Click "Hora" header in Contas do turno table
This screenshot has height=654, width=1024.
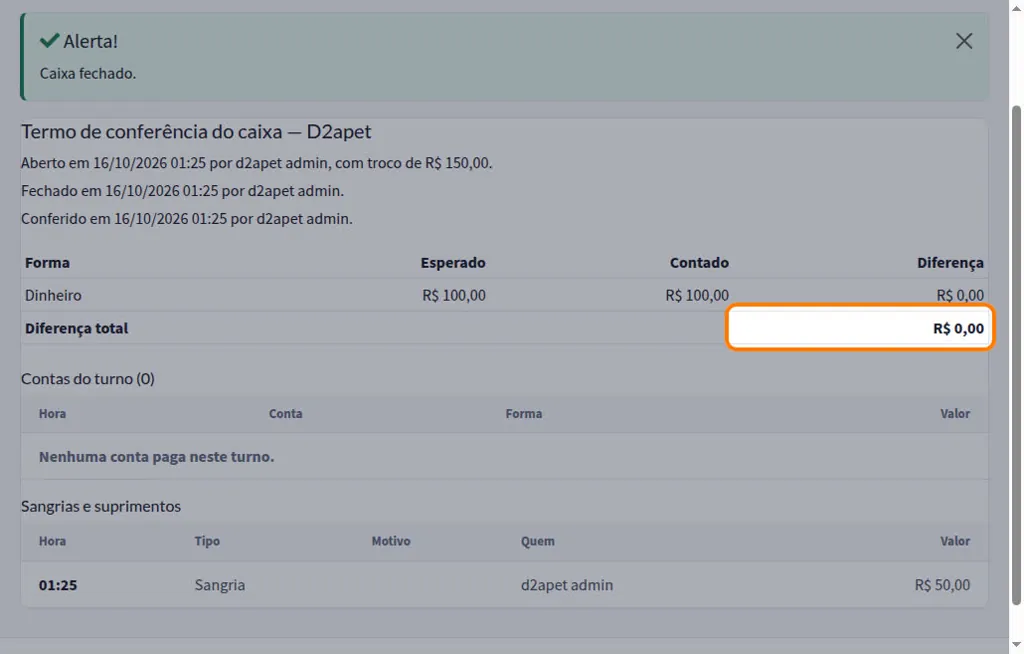52,414
